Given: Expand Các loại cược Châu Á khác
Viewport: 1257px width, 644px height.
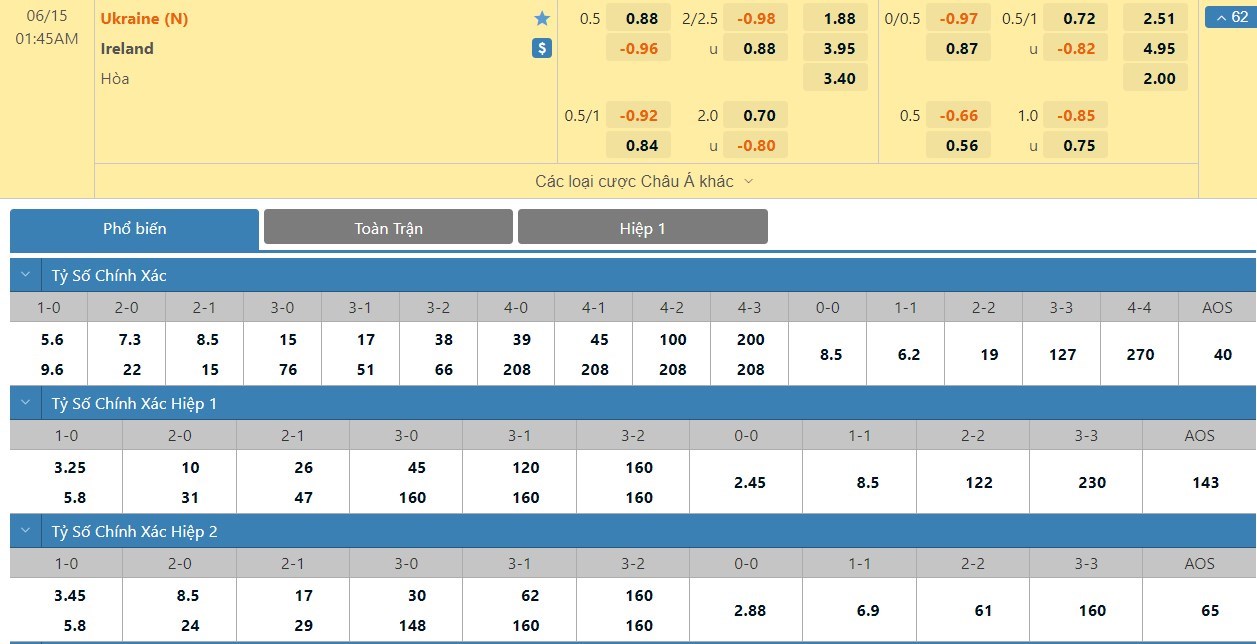Looking at the screenshot, I should (645, 181).
